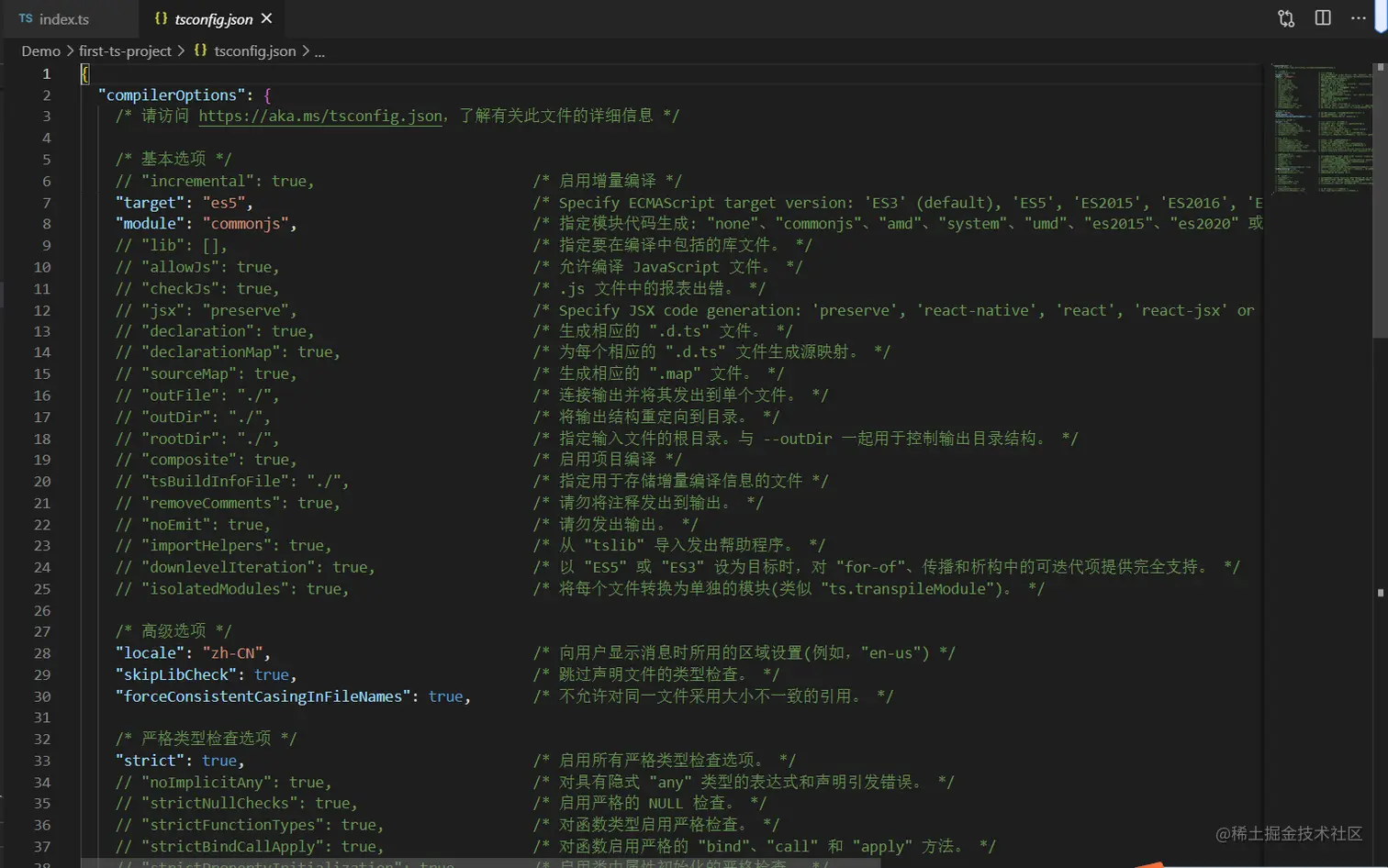The image size is (1388, 868).
Task: Click the commented "outFile" option
Action: tap(197, 395)
